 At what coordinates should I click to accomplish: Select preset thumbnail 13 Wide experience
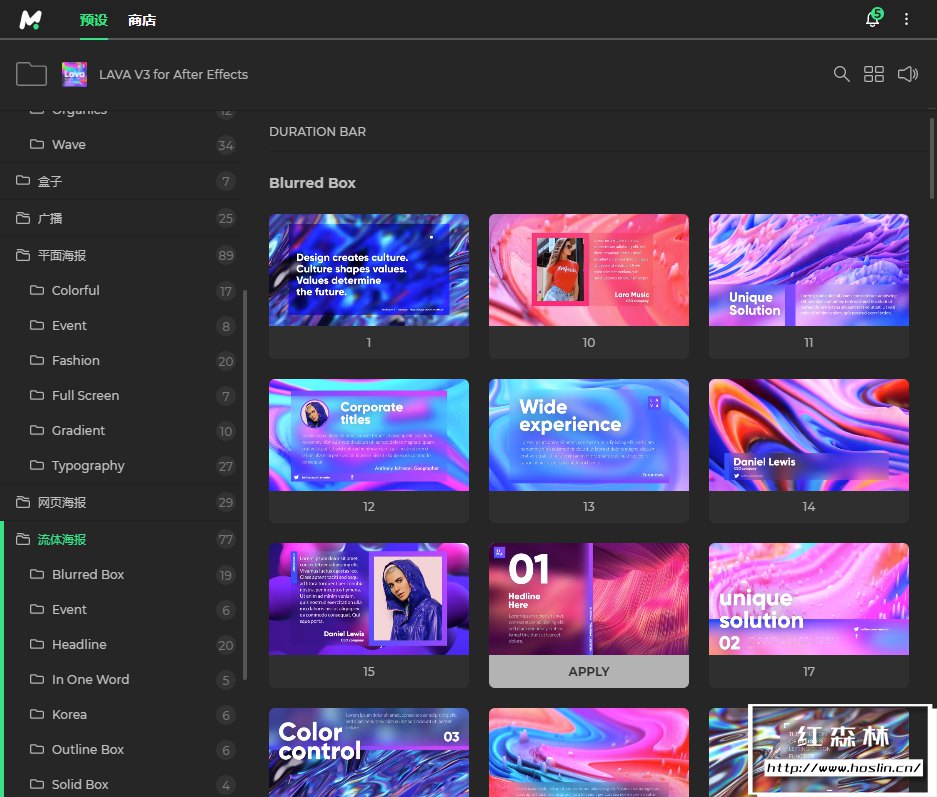[x=589, y=435]
